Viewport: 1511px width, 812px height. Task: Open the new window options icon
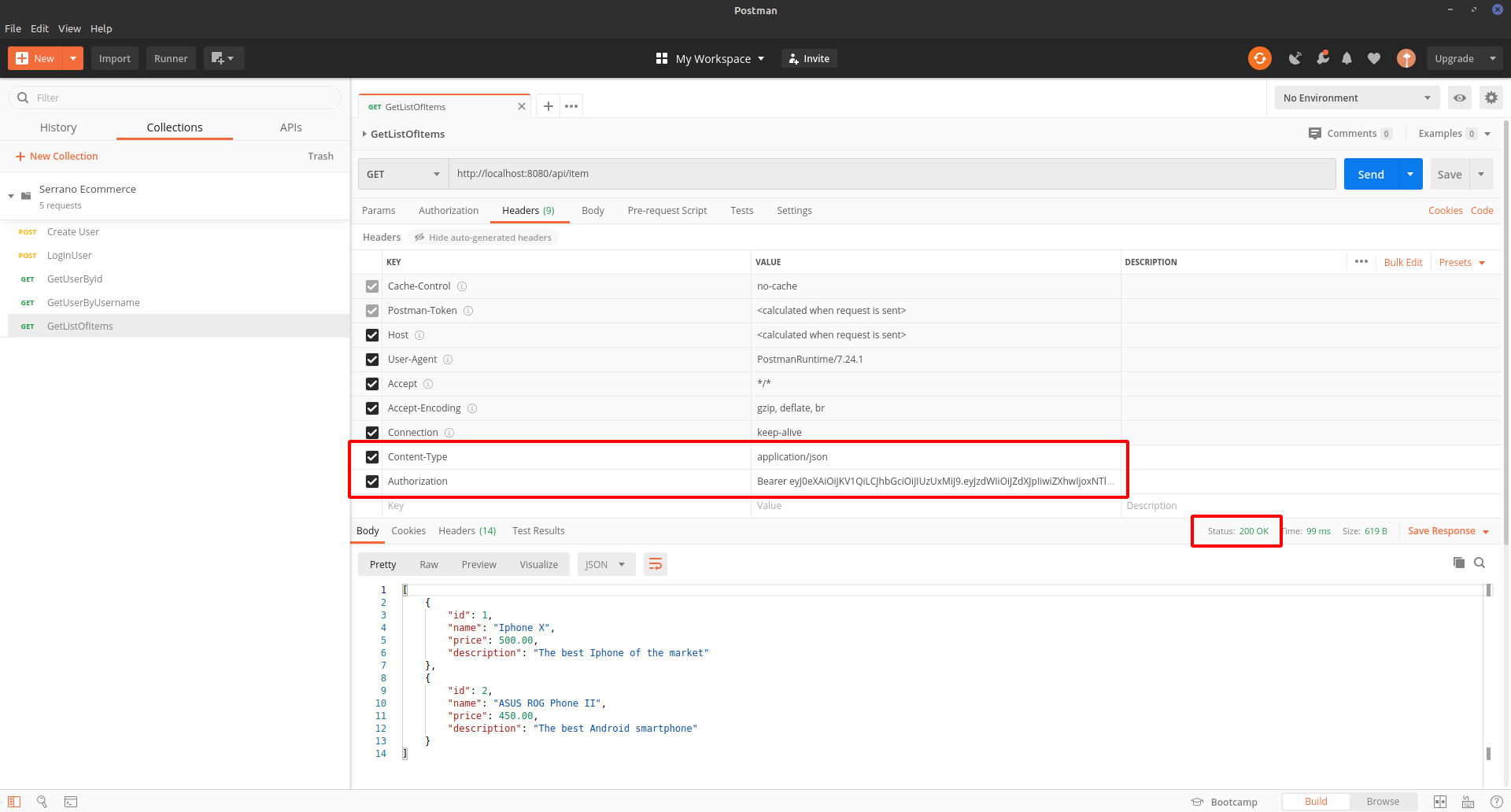click(x=224, y=58)
